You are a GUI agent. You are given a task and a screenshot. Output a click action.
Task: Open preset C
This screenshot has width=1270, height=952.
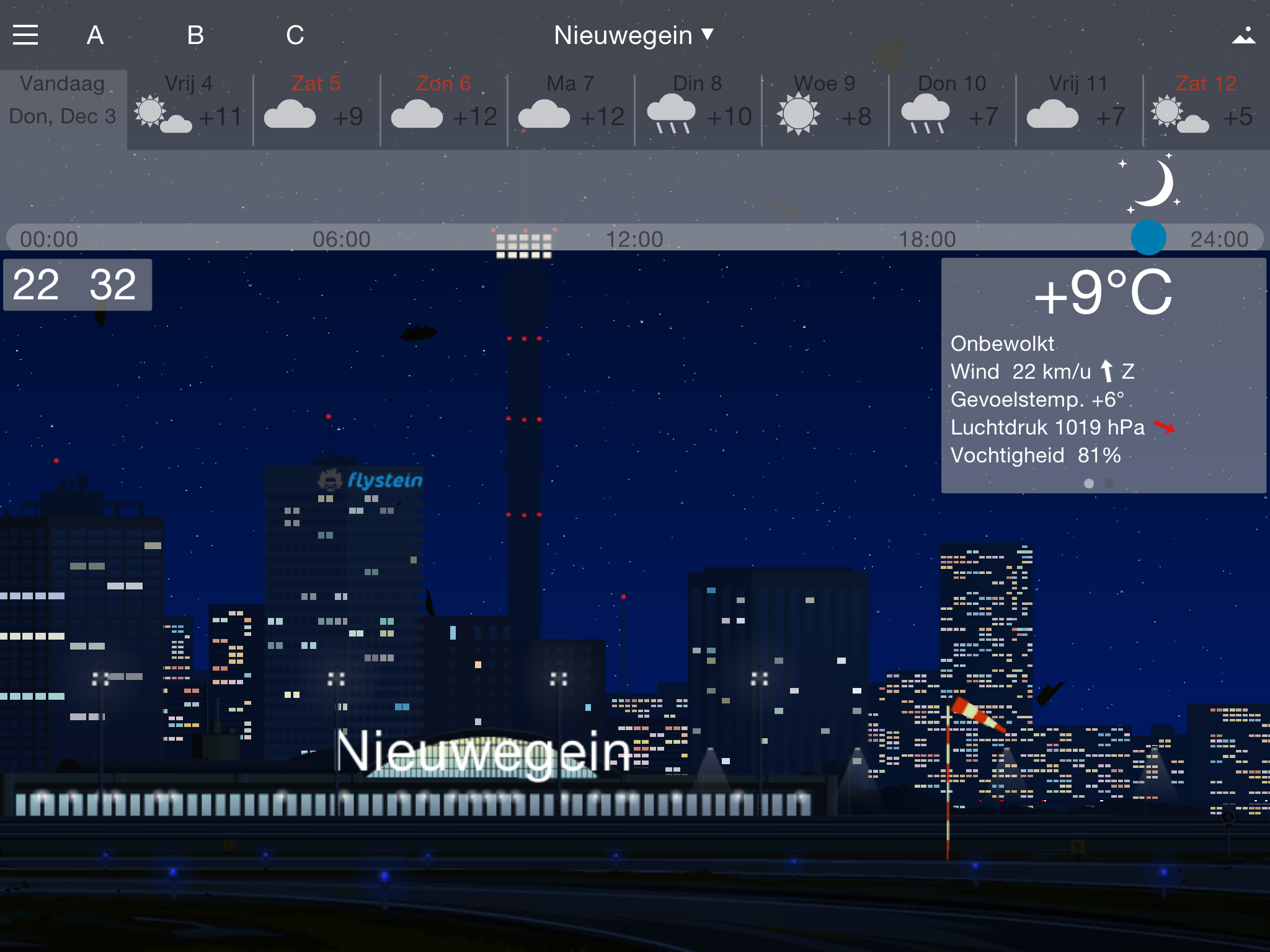pos(295,35)
